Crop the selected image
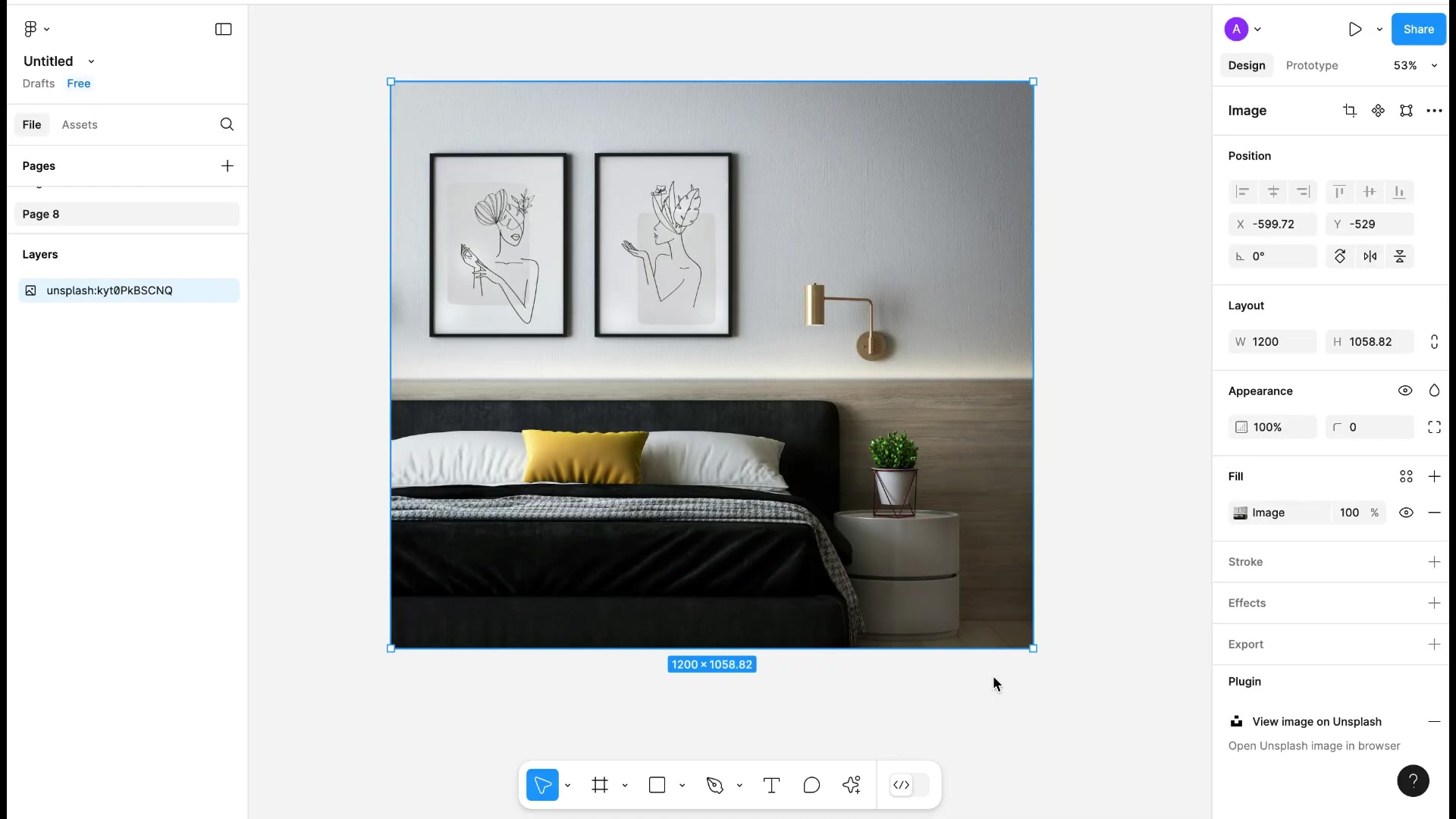 click(x=1351, y=111)
